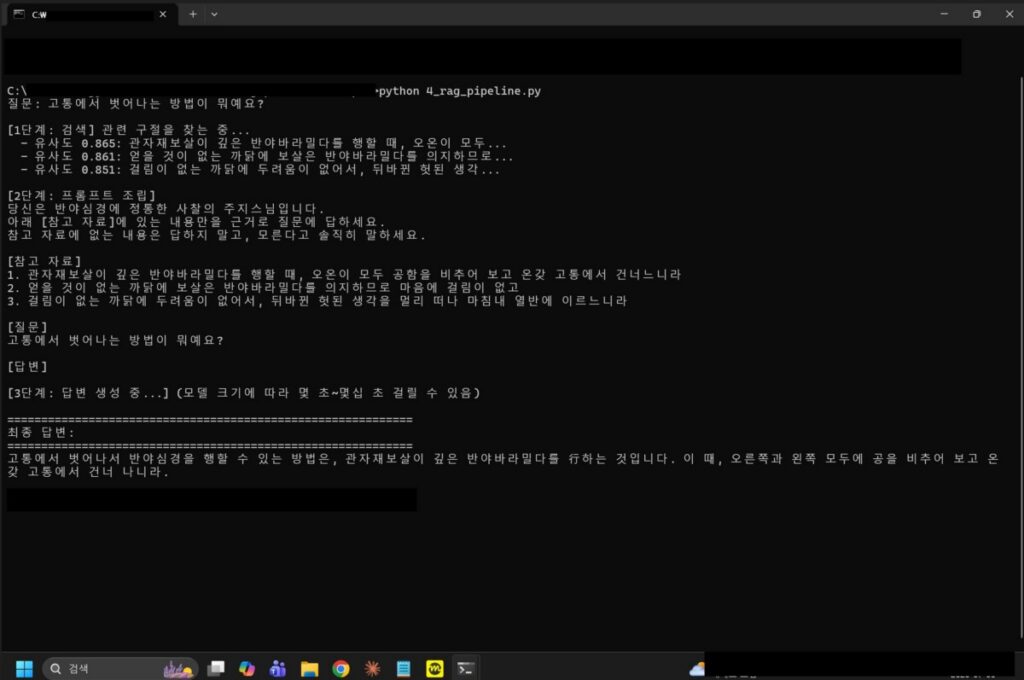Click the similarity line '유사도 0.861'
The width and height of the screenshot is (1024, 680).
[x=266, y=156]
